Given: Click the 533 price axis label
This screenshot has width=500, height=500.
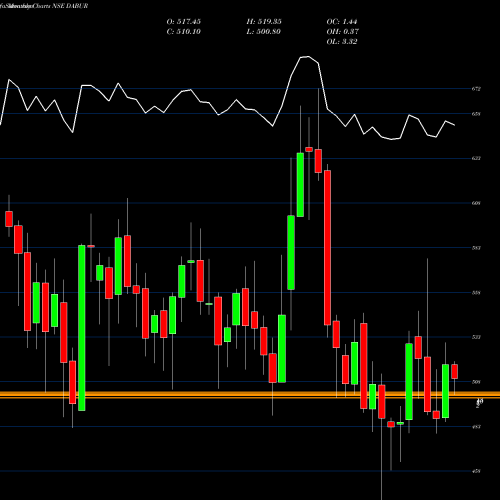Looking at the screenshot, I should [x=476, y=337].
